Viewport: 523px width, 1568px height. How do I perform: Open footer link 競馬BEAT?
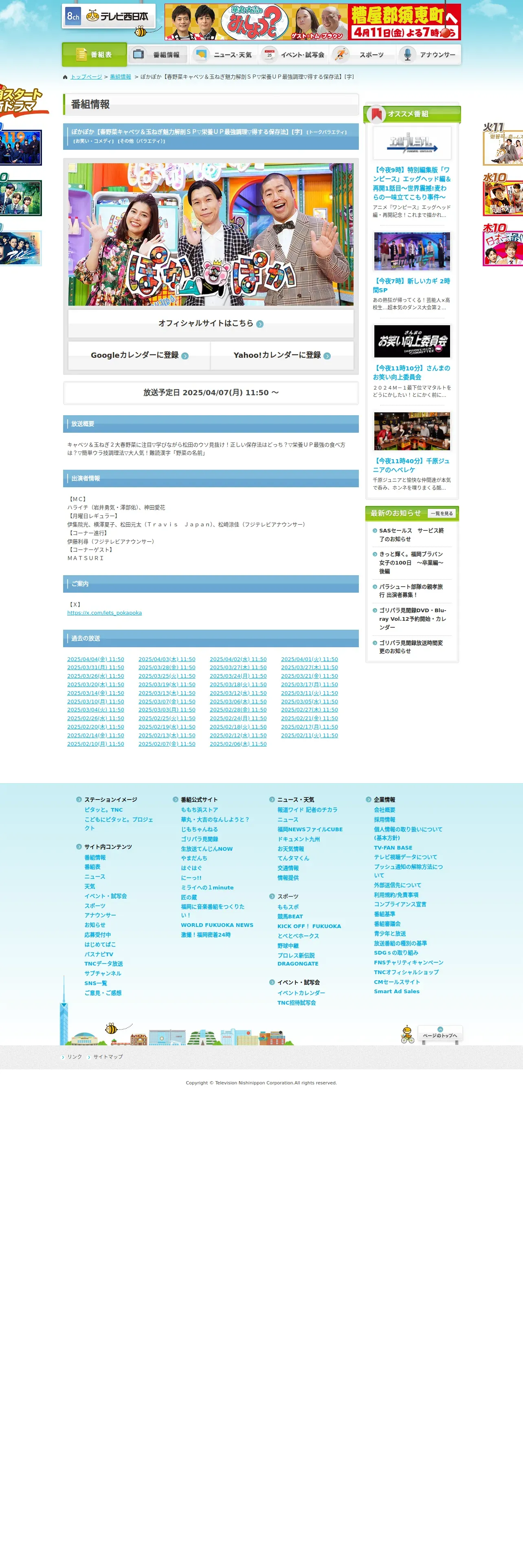pyautogui.click(x=290, y=917)
